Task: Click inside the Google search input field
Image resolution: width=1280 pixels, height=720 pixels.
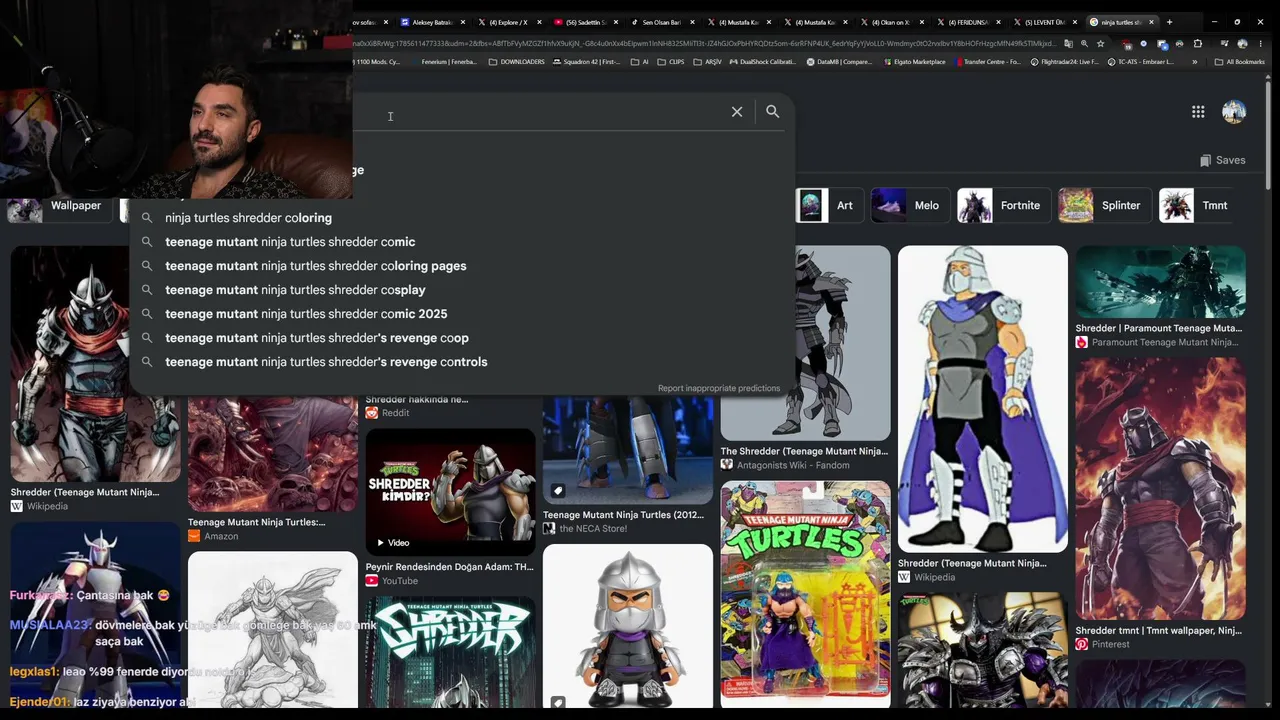Action: [540, 113]
